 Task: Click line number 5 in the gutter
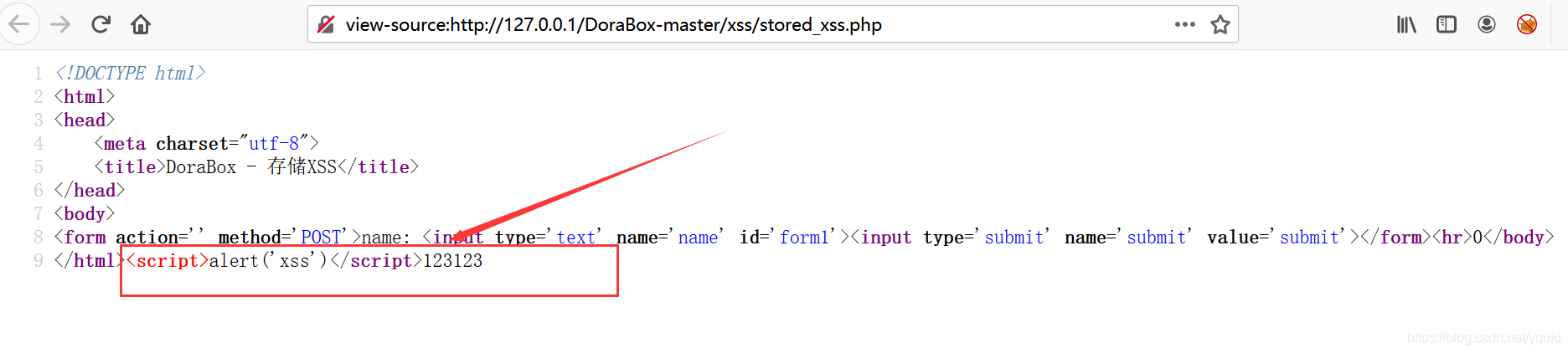pyautogui.click(x=39, y=167)
